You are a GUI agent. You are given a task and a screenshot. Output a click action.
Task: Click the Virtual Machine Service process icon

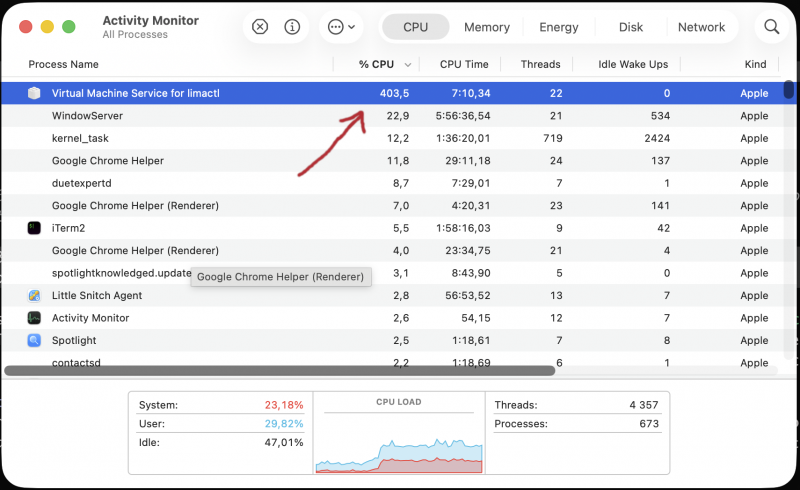[34, 93]
